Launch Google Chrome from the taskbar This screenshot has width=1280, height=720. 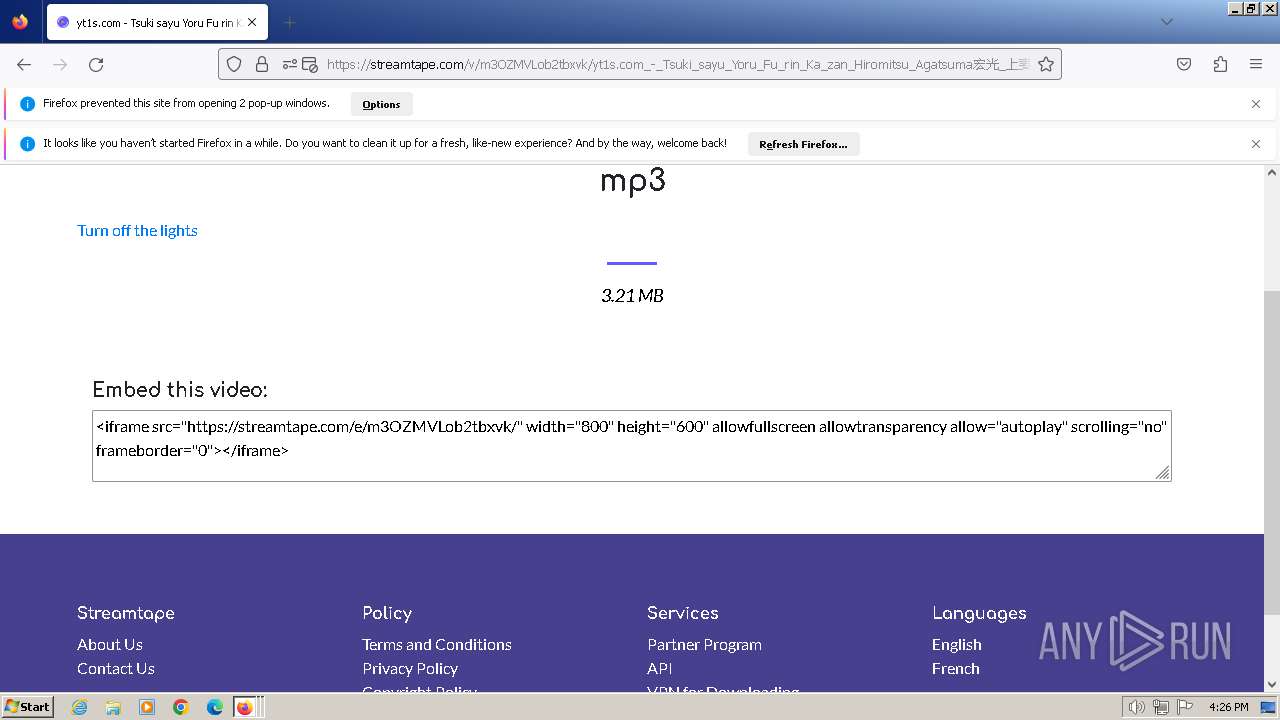point(181,707)
